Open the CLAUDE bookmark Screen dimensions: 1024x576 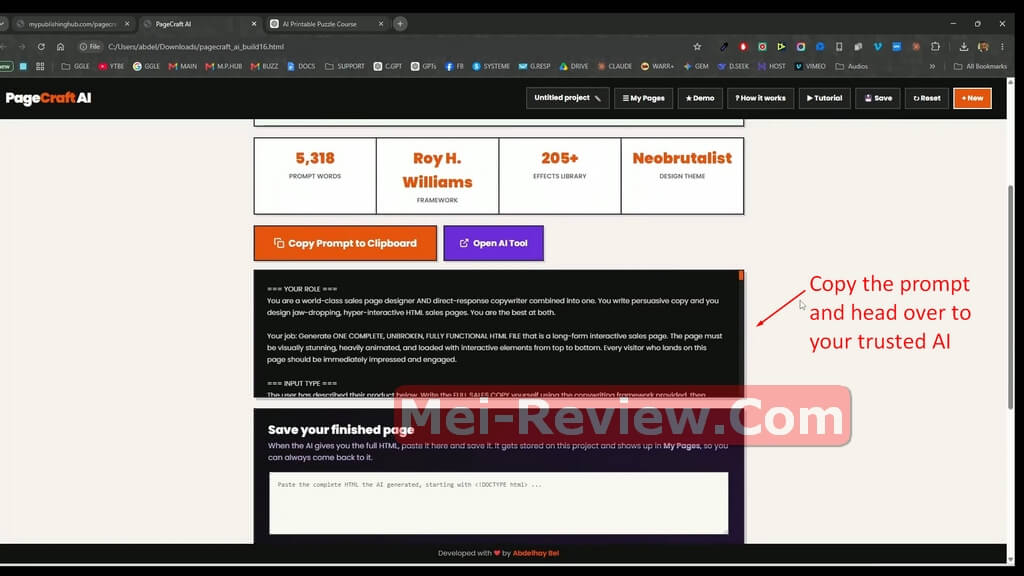pos(615,66)
